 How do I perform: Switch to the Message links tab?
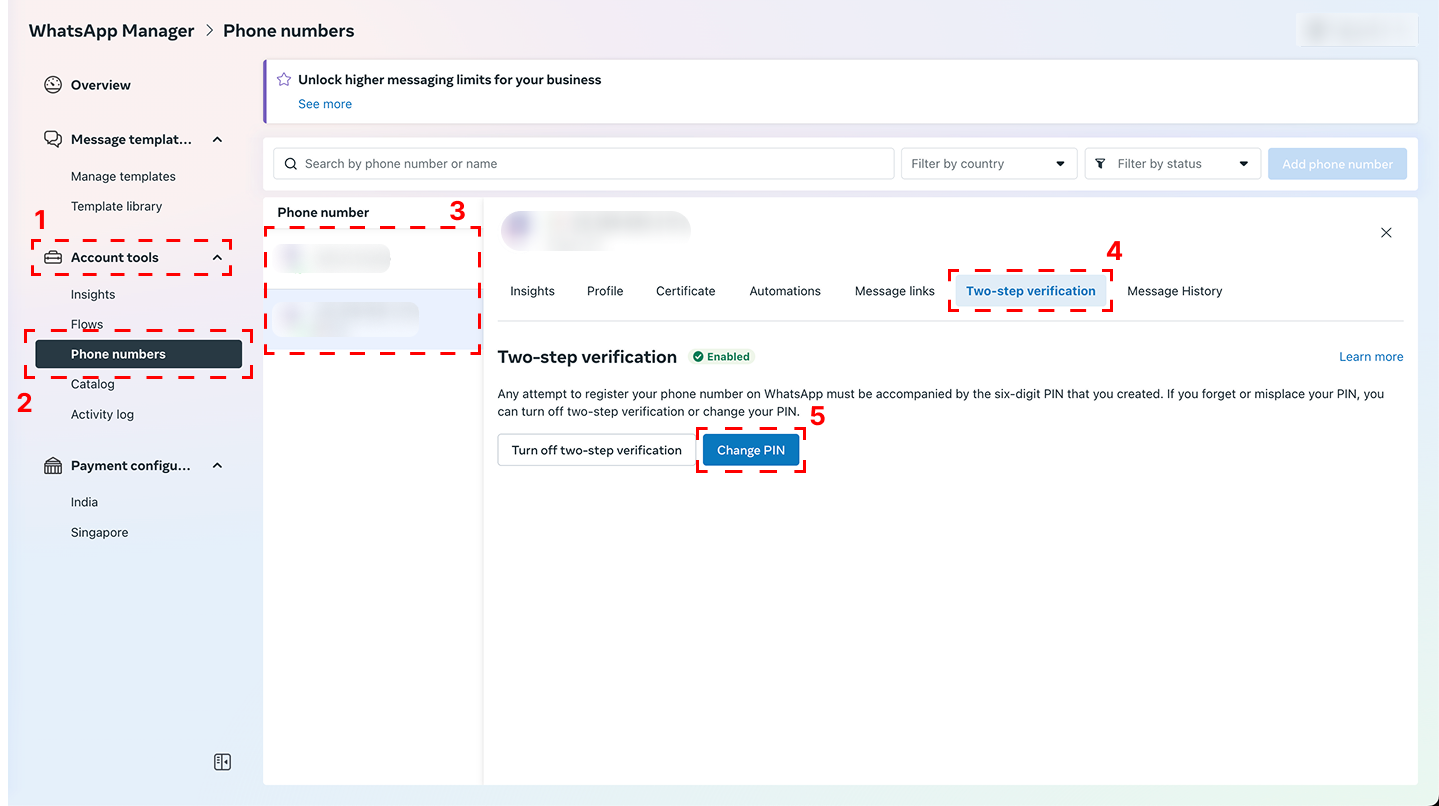pyautogui.click(x=895, y=291)
